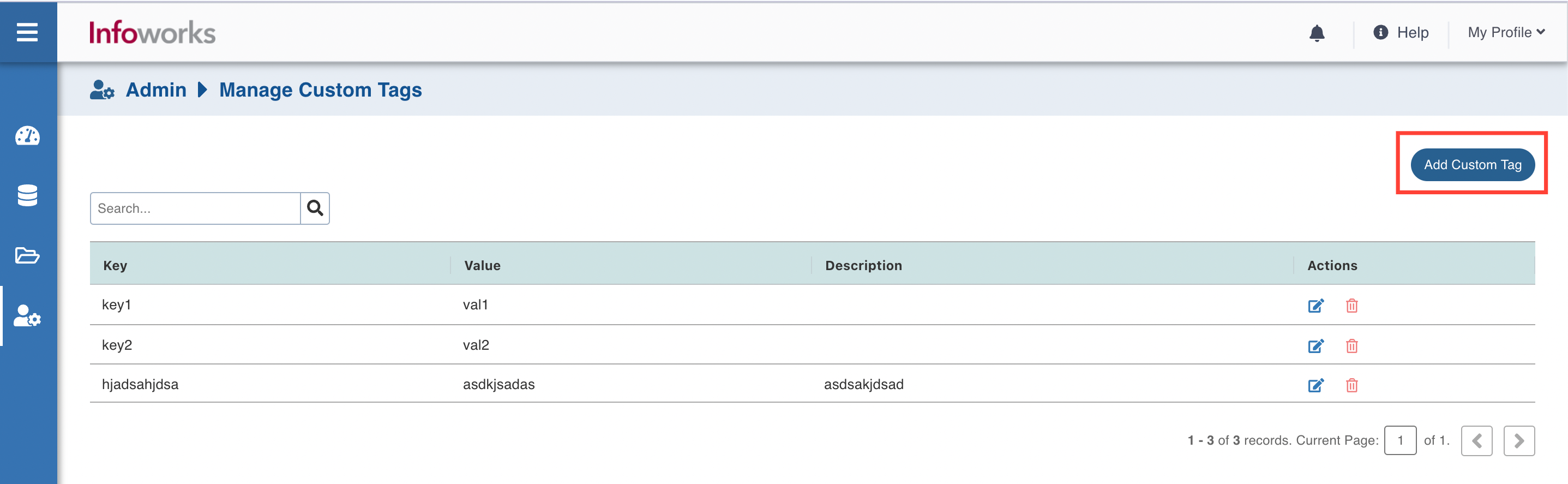Expand the My Profile dropdown
1568x484 pixels.
pyautogui.click(x=1506, y=32)
